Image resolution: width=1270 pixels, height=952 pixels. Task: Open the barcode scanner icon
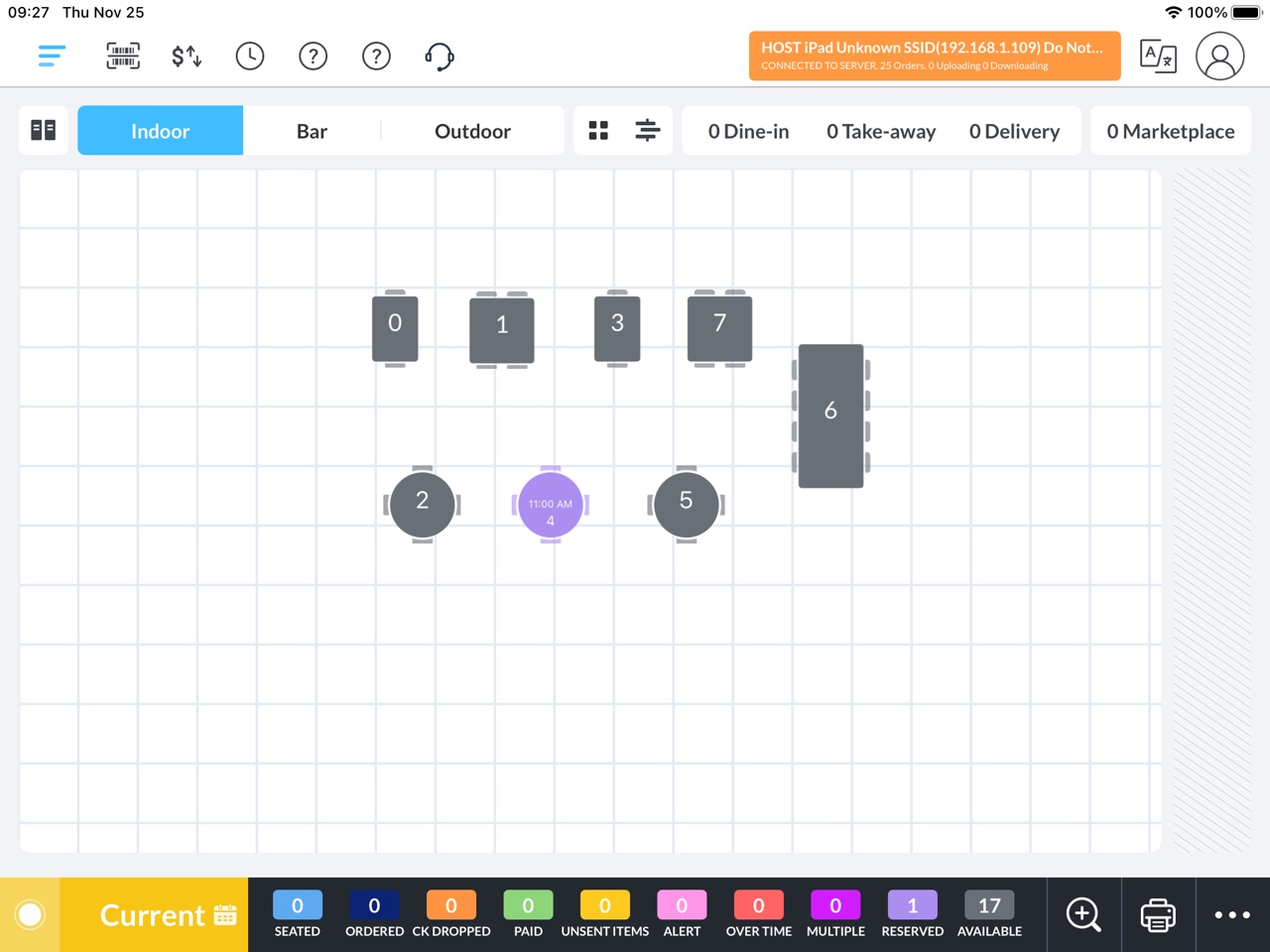tap(122, 56)
